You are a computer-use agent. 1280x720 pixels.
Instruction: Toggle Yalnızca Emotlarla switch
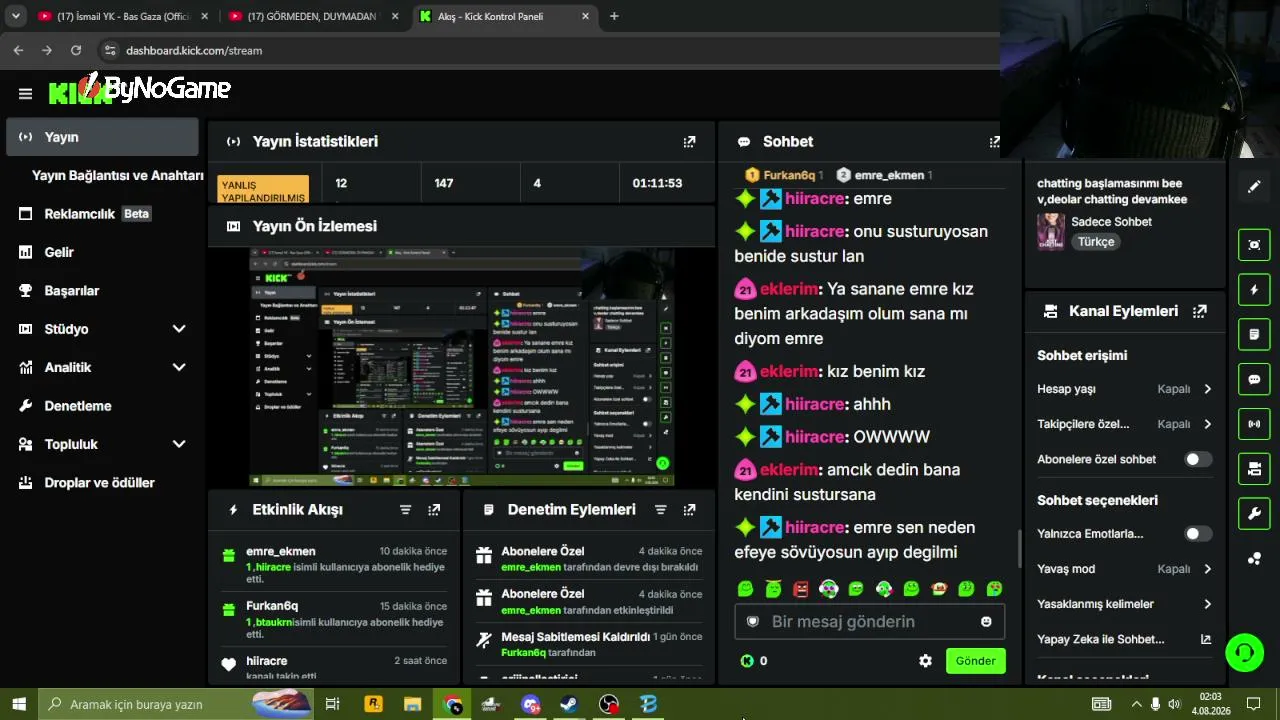1198,534
